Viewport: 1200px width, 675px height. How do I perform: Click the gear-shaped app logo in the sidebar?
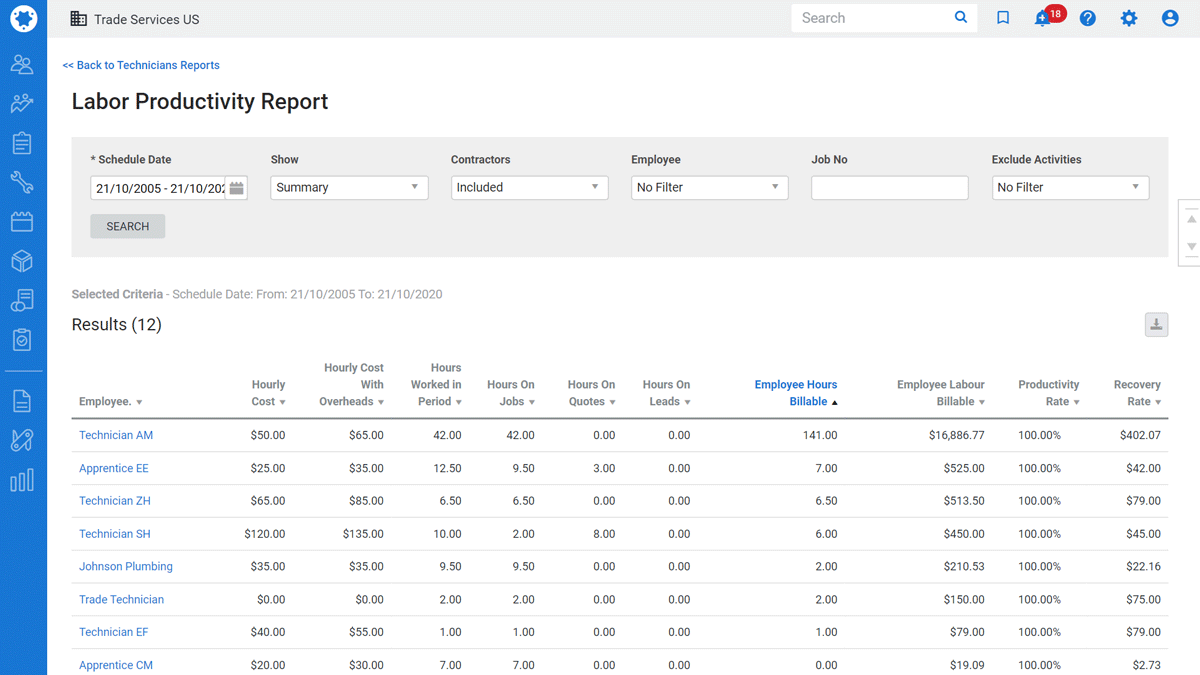23,18
